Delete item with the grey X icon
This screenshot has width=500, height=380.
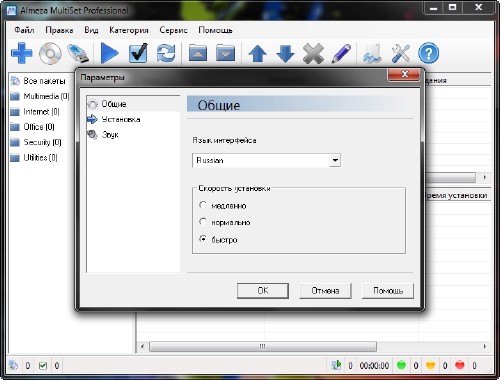(x=313, y=53)
